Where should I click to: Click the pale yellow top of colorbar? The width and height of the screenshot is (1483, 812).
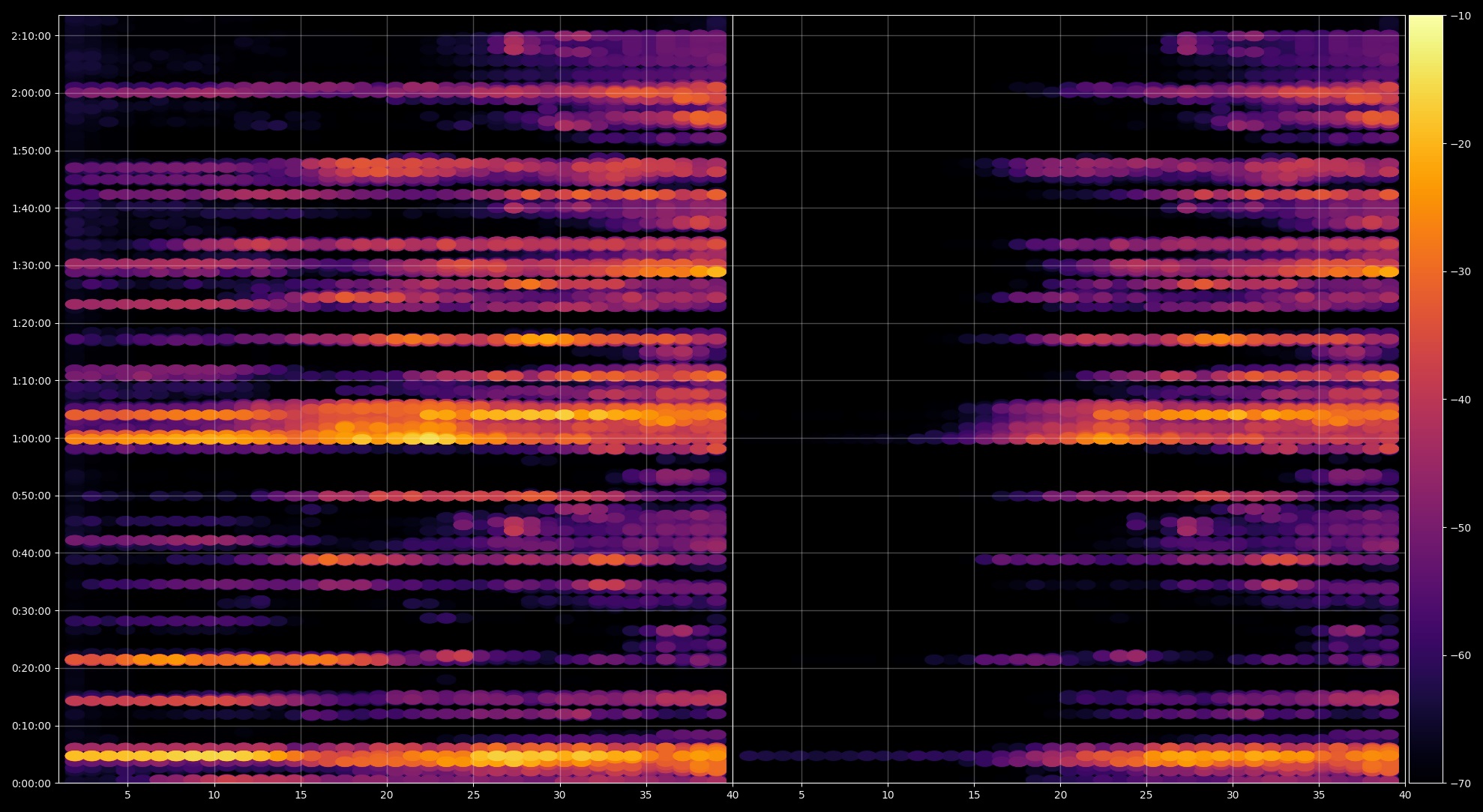pyautogui.click(x=1425, y=21)
